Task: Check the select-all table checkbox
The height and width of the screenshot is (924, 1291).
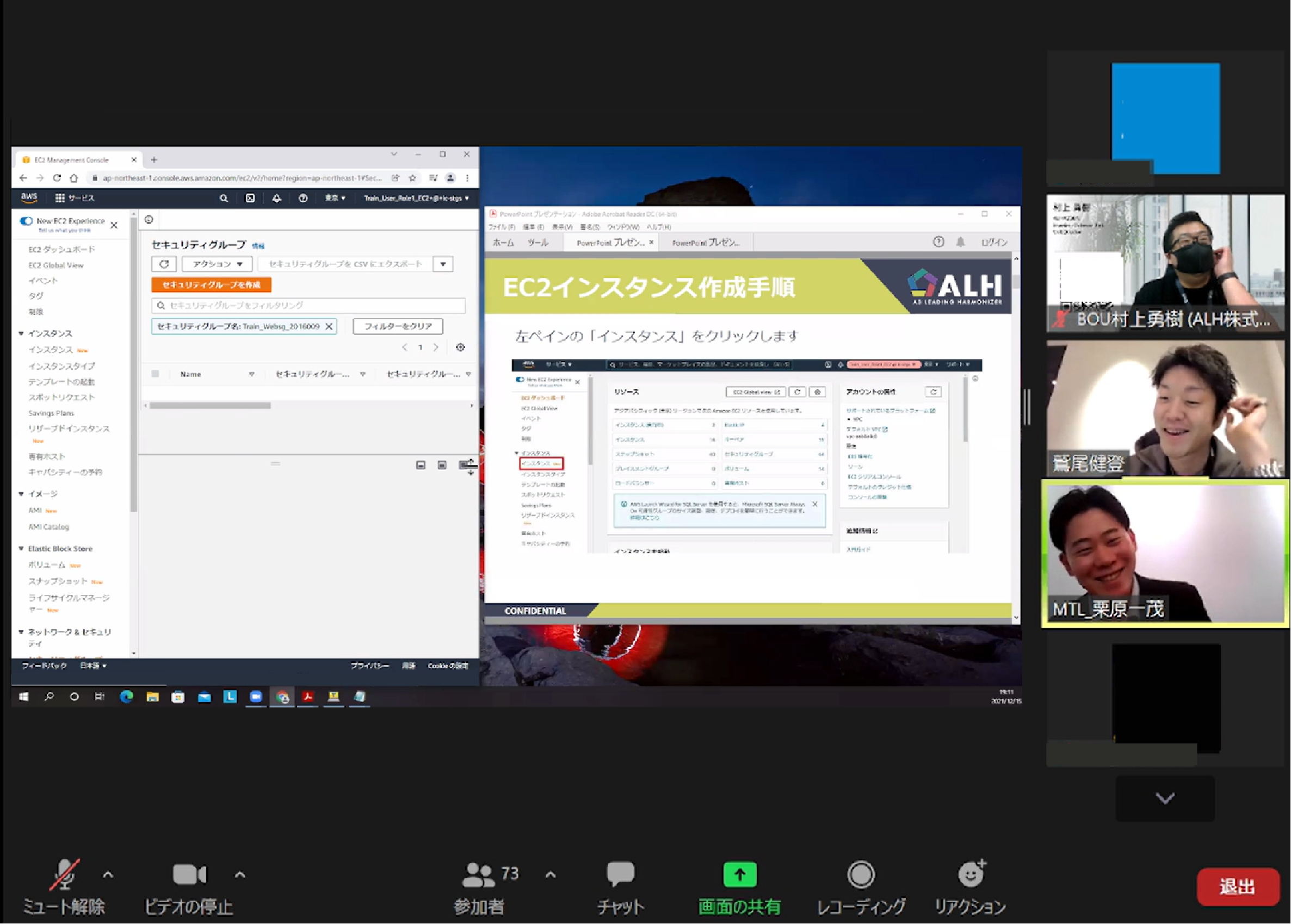Action: coord(156,374)
